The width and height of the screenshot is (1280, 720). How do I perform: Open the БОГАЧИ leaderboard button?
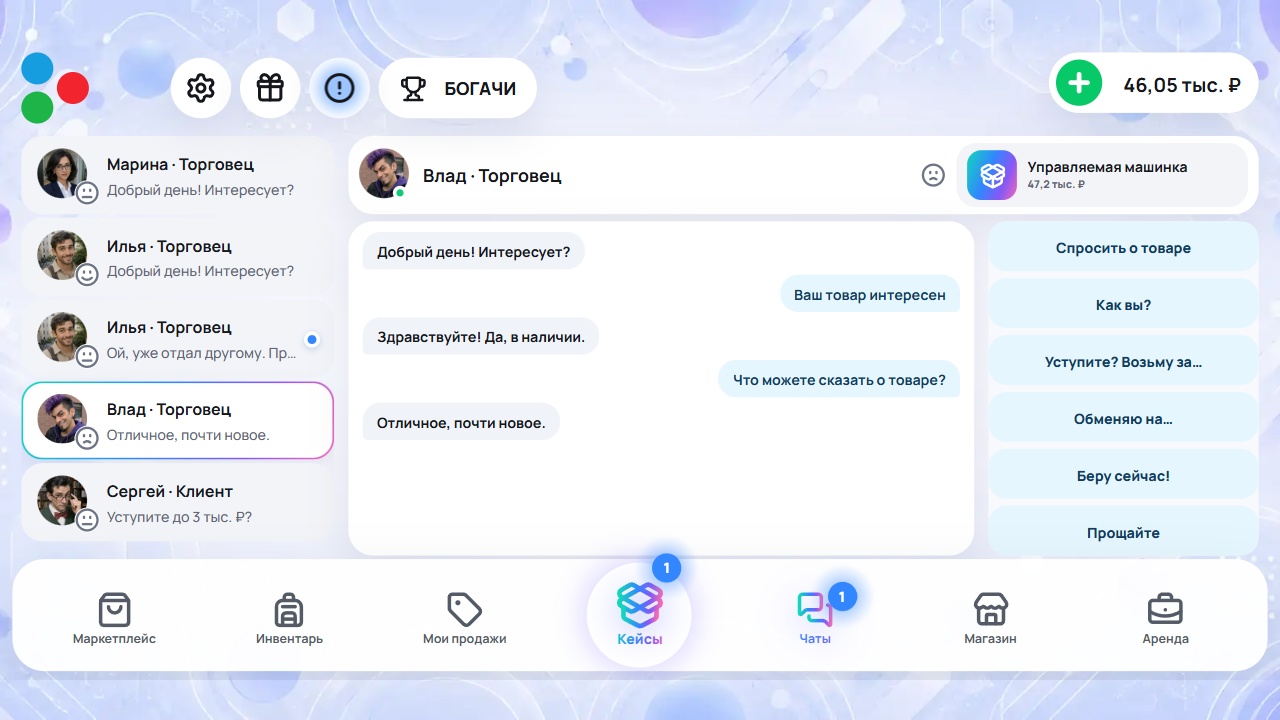(458, 88)
